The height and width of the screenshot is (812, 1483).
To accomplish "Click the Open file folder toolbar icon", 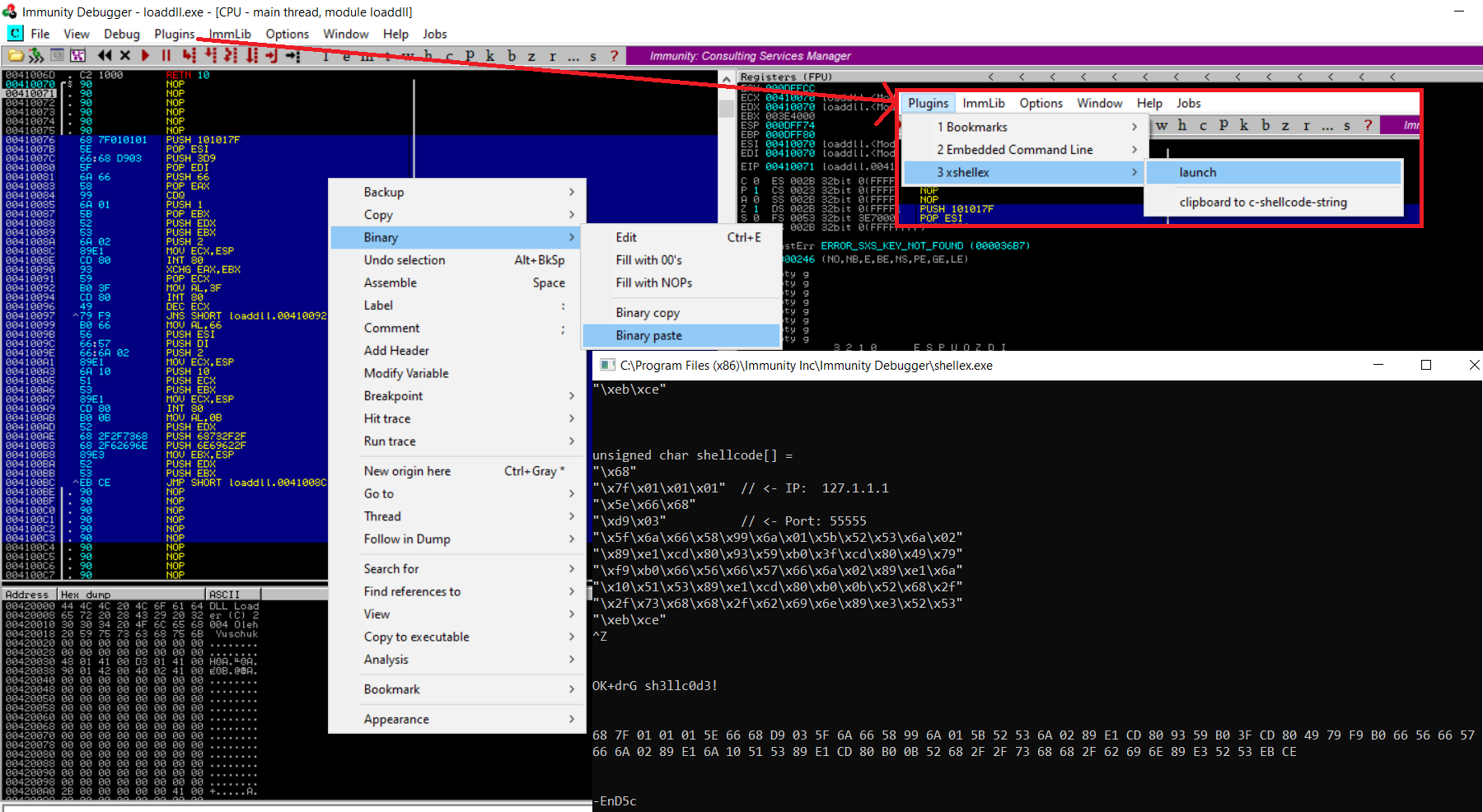I will coord(16,56).
